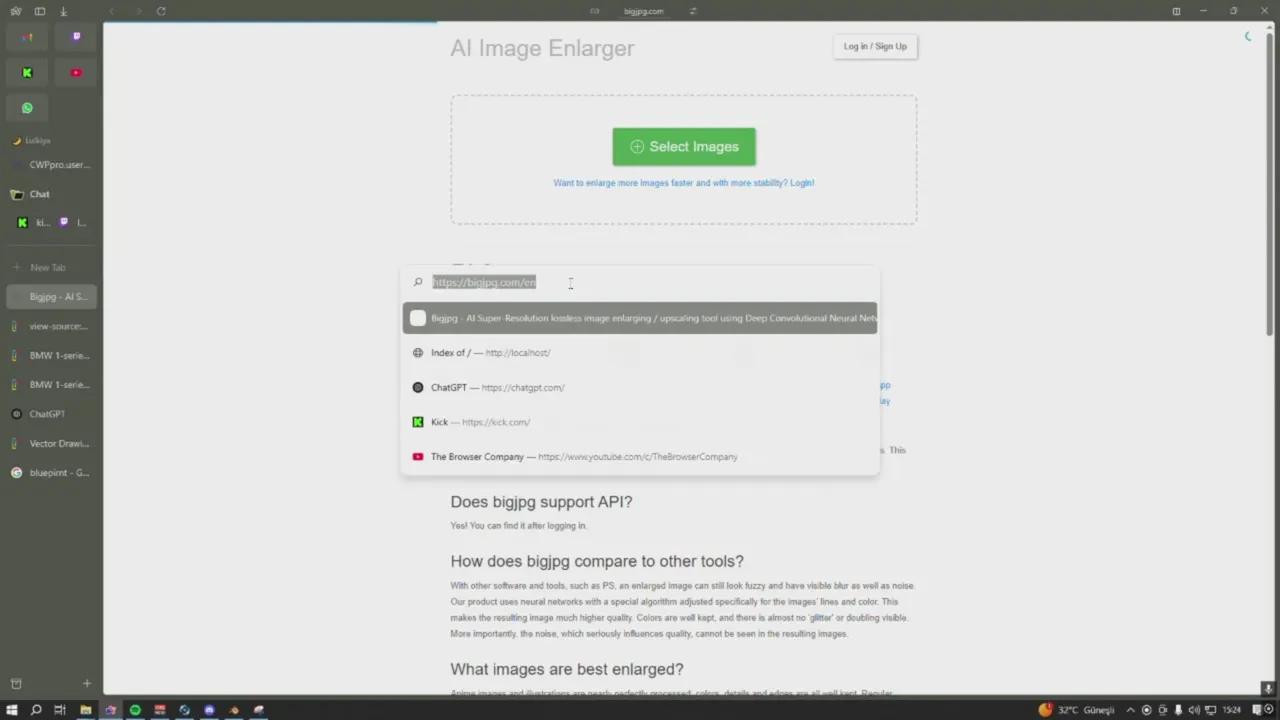Open the Twitch tab inside the Chat folder
This screenshot has height=720, width=1280.
[x=74, y=223]
